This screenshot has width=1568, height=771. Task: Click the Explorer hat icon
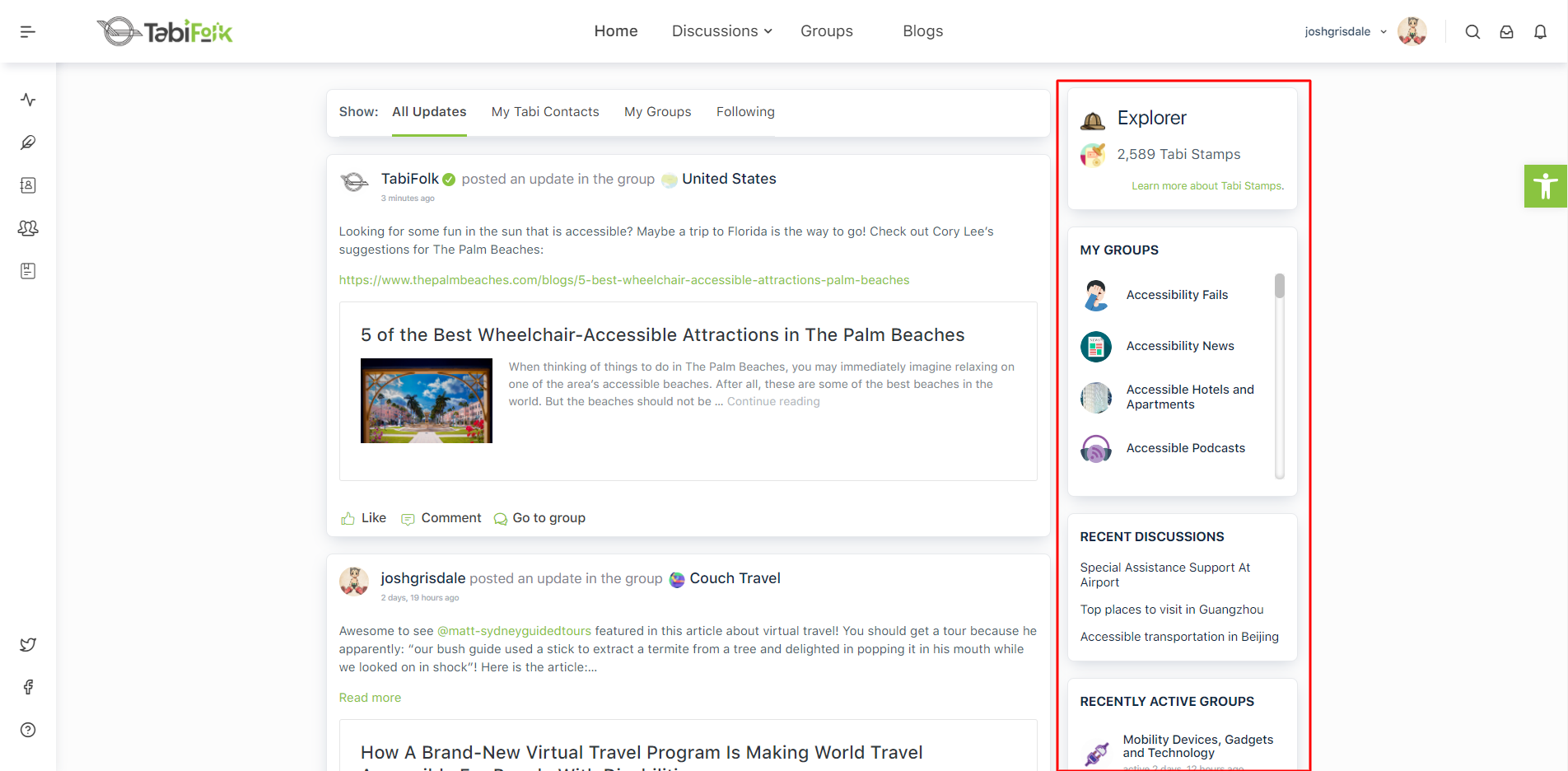pyautogui.click(x=1093, y=121)
